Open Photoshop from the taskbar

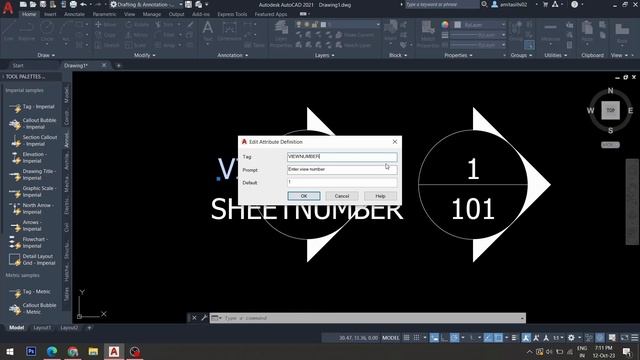pyautogui.click(x=31, y=351)
